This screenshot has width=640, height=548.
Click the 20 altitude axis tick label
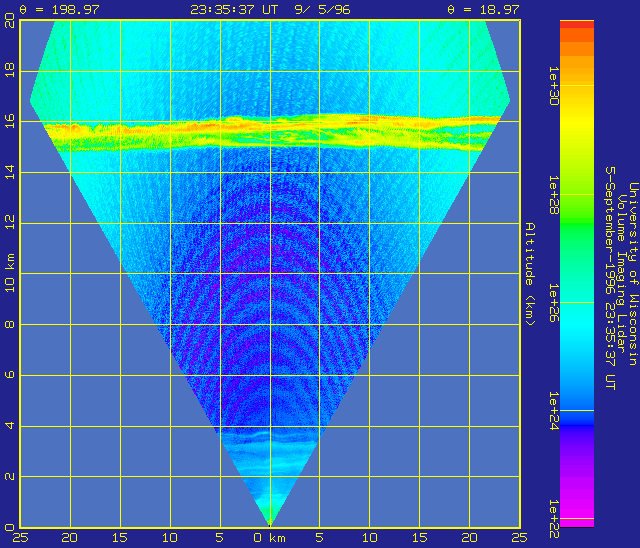tap(10, 20)
